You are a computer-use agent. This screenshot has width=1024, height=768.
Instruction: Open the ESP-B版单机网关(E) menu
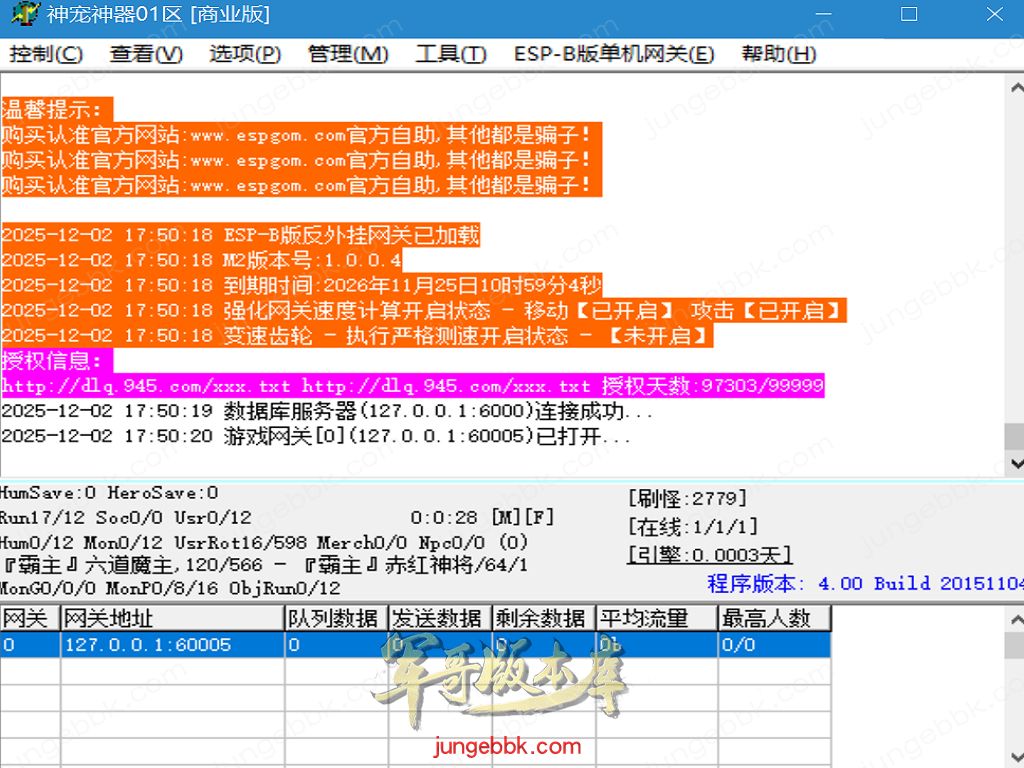[614, 54]
